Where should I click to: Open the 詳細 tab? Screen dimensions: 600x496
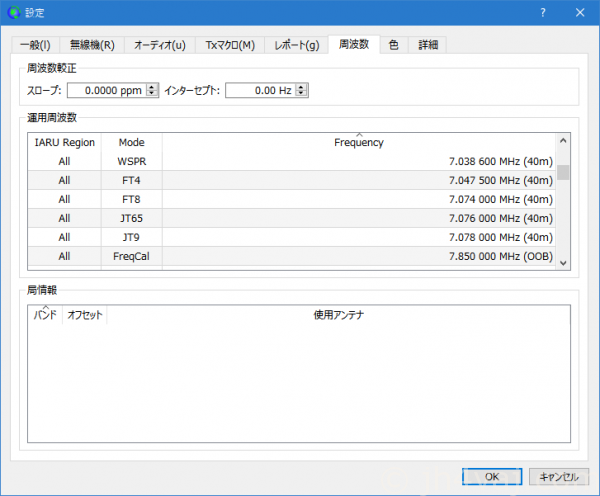click(428, 44)
